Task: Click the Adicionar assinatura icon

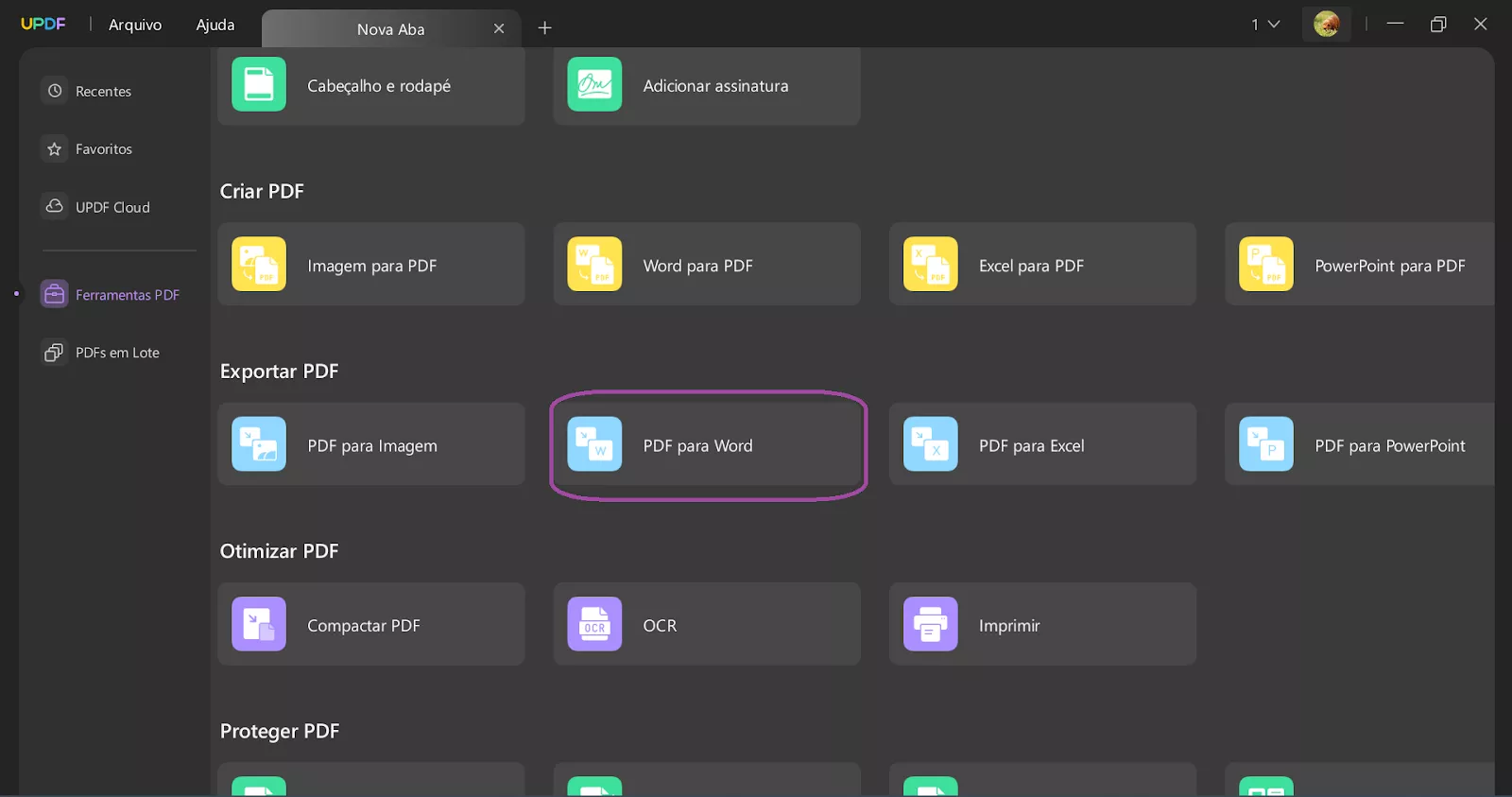Action: (594, 84)
